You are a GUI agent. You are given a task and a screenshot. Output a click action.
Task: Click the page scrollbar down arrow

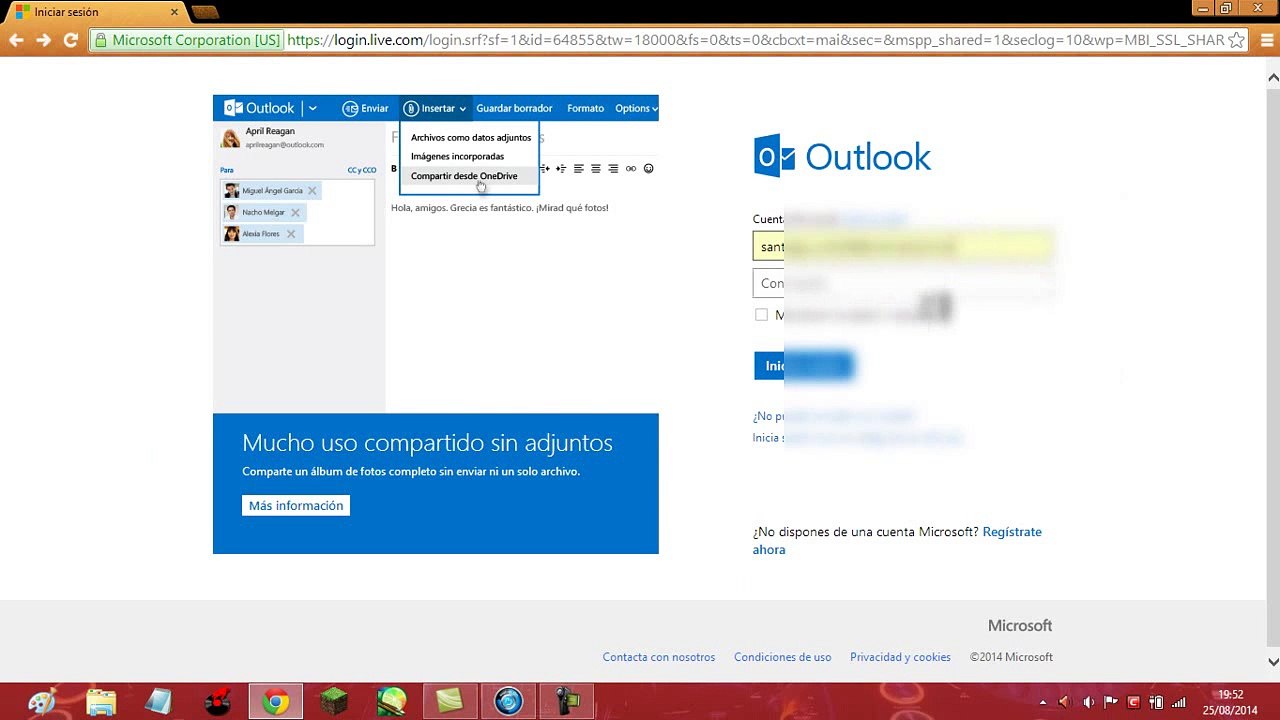(1273, 661)
